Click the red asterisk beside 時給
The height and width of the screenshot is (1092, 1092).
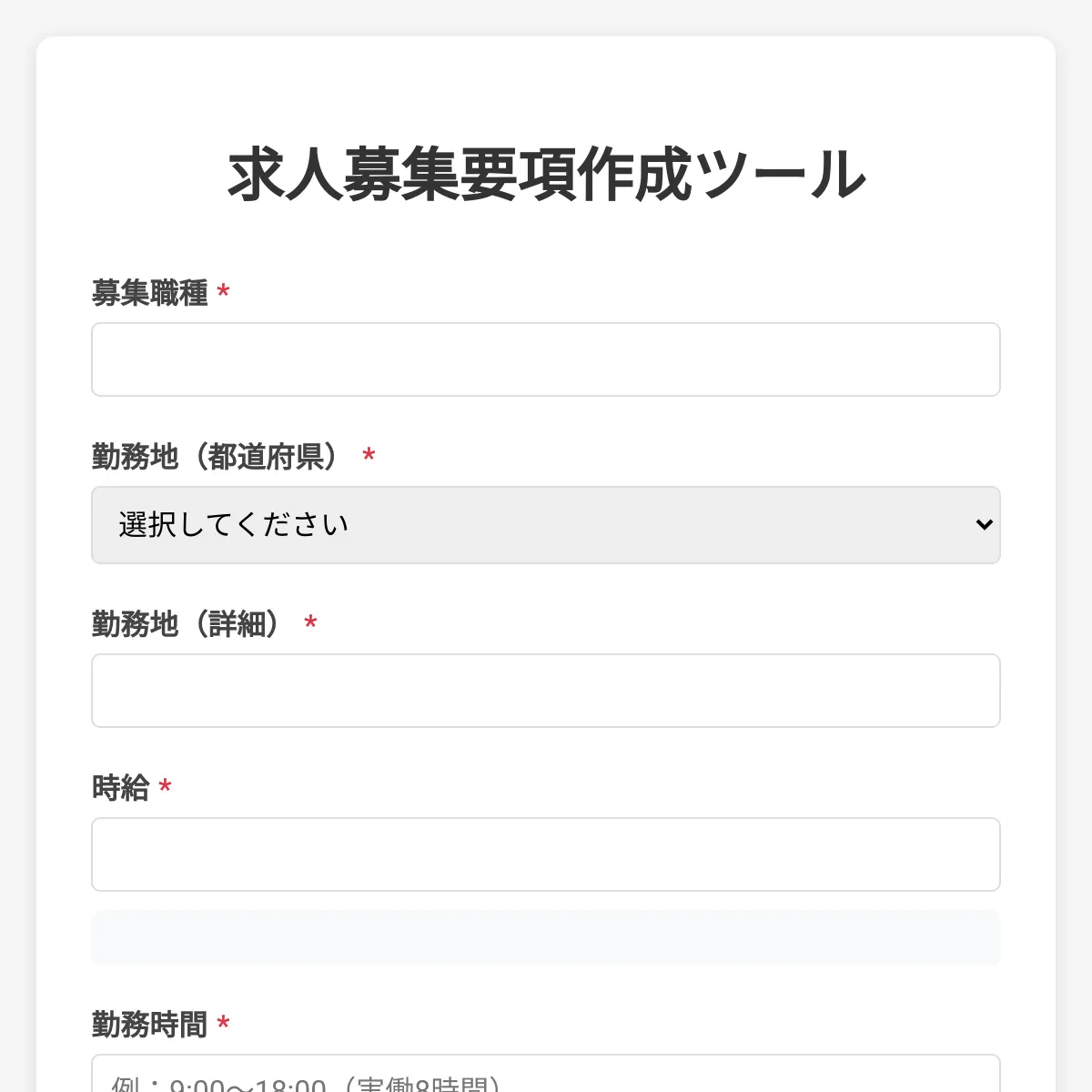[x=165, y=787]
